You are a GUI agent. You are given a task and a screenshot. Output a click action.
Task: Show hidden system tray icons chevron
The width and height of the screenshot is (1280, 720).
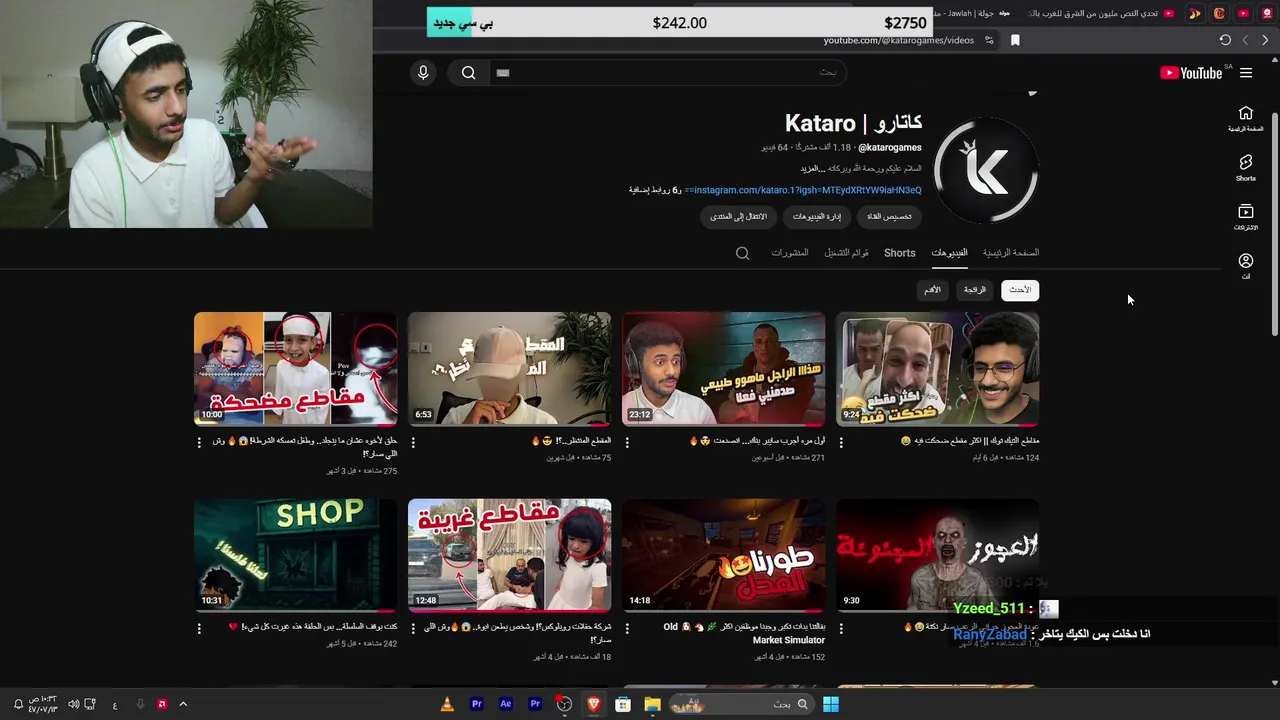[x=183, y=704]
